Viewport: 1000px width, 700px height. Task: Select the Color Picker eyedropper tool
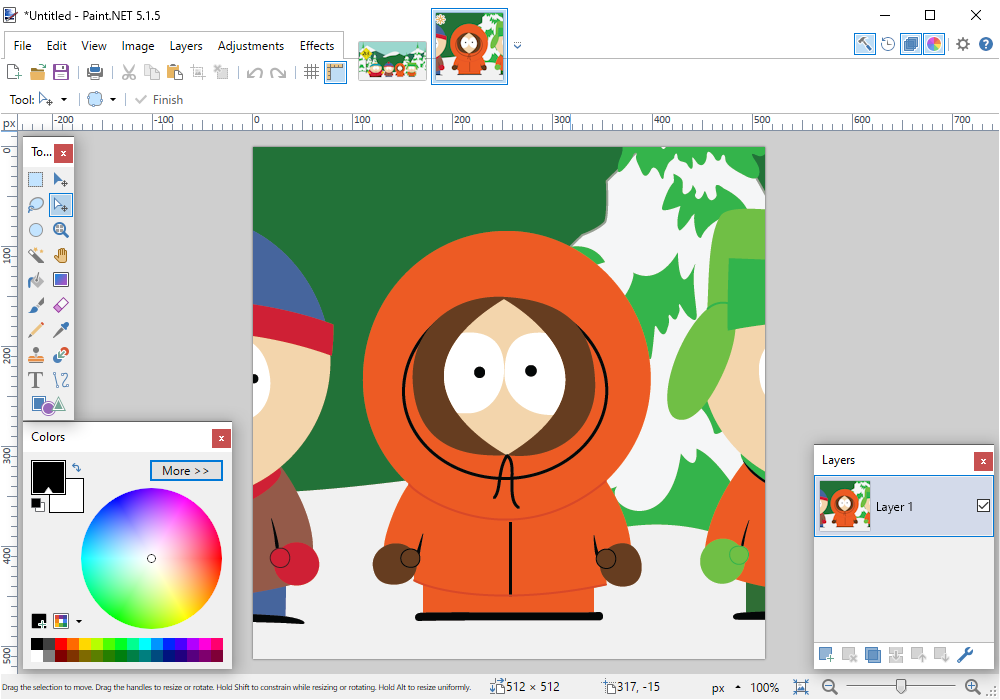pos(61,330)
